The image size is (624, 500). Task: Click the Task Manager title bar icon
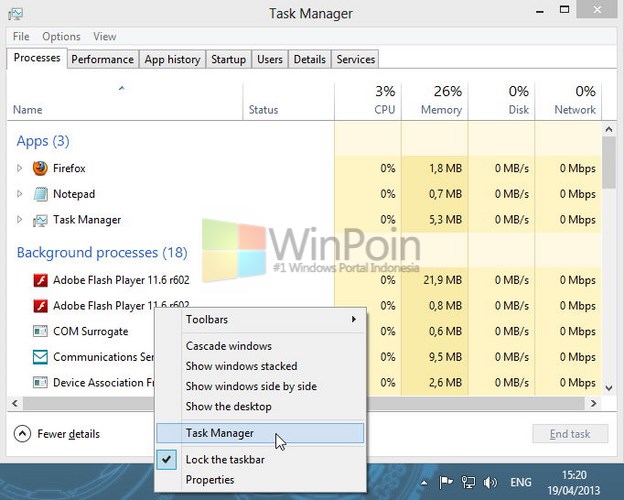16,14
